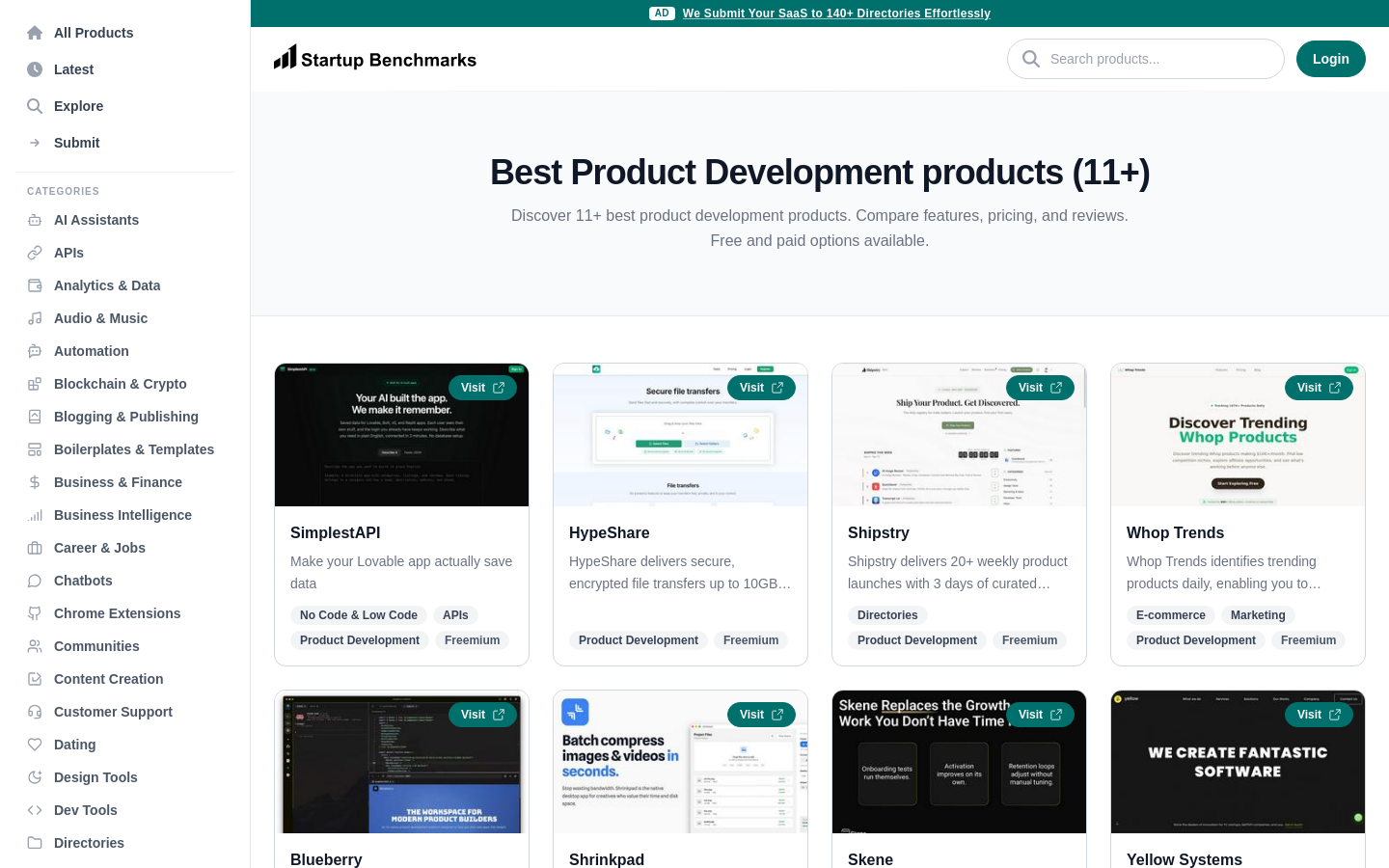
Task: Click the Startup Benchmarks logo
Action: click(375, 59)
